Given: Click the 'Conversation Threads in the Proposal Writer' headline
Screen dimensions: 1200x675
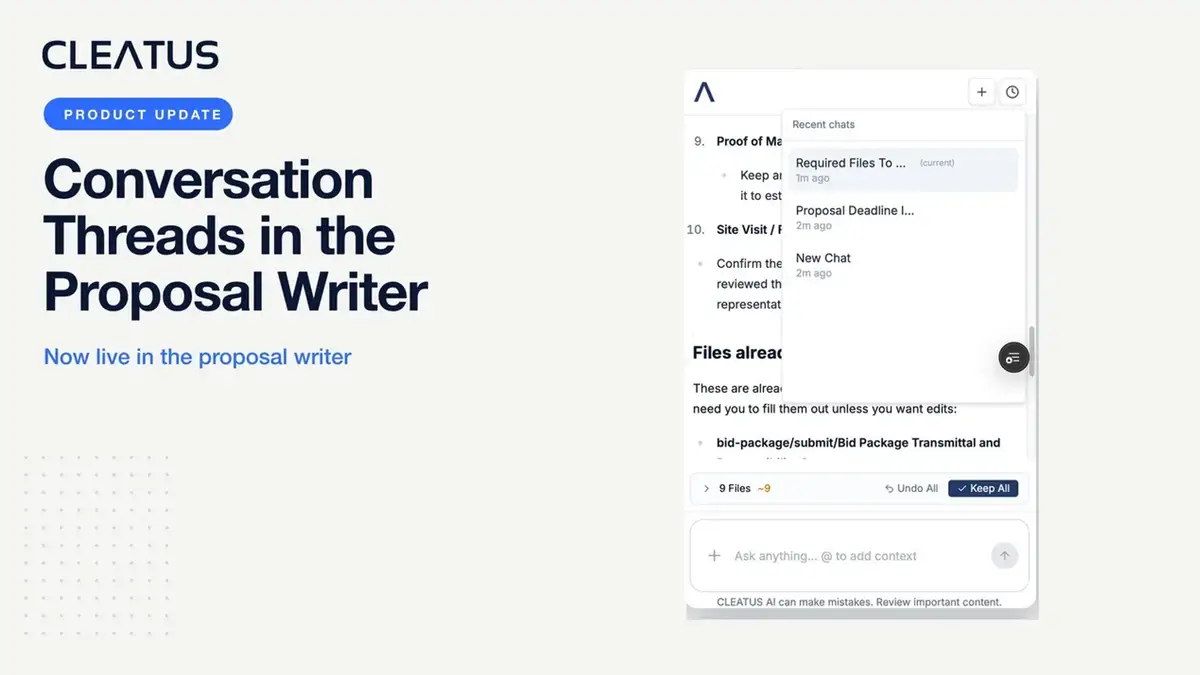Looking at the screenshot, I should tap(236, 237).
